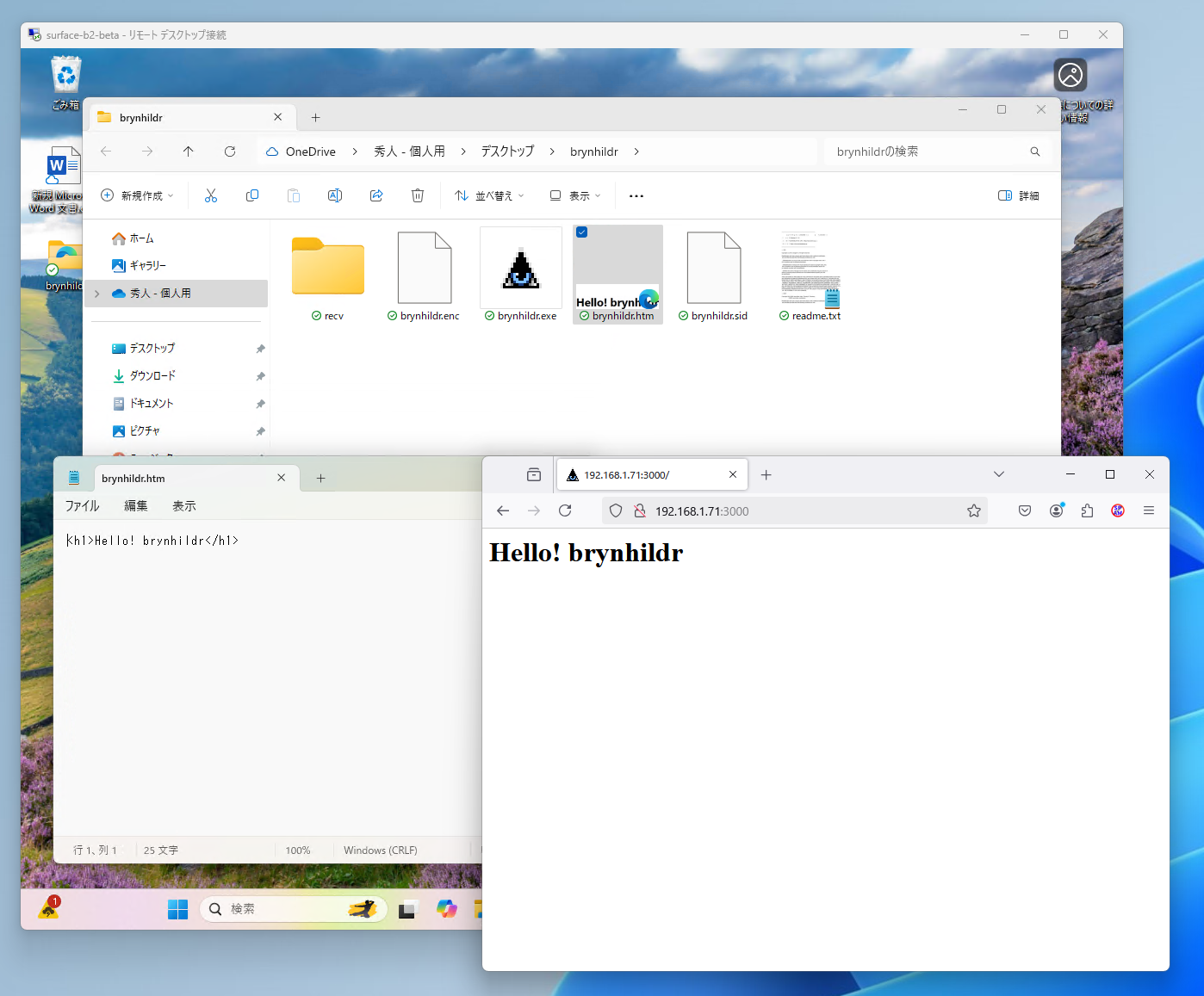Screen dimensions: 1204x996
Task: Click the Delete trash icon in the toolbar
Action: tap(418, 195)
